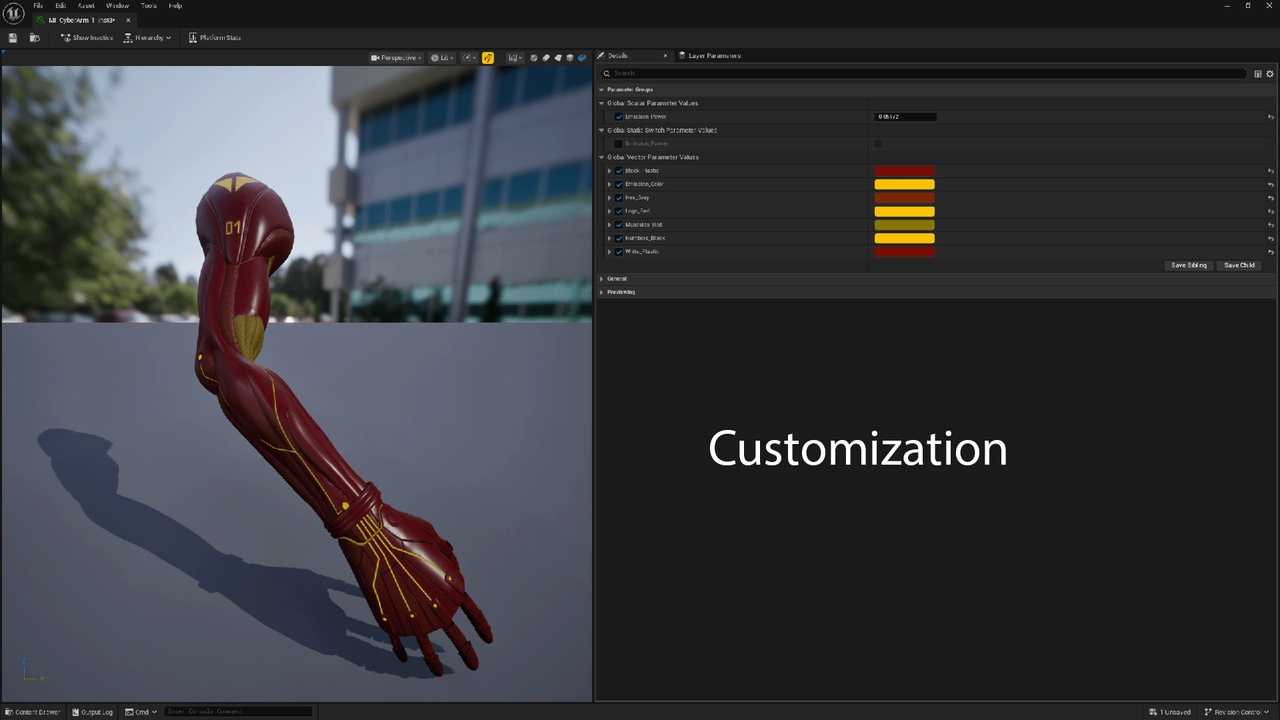Open the Content Drawer
Screen dimensions: 1280x720
tap(32, 712)
